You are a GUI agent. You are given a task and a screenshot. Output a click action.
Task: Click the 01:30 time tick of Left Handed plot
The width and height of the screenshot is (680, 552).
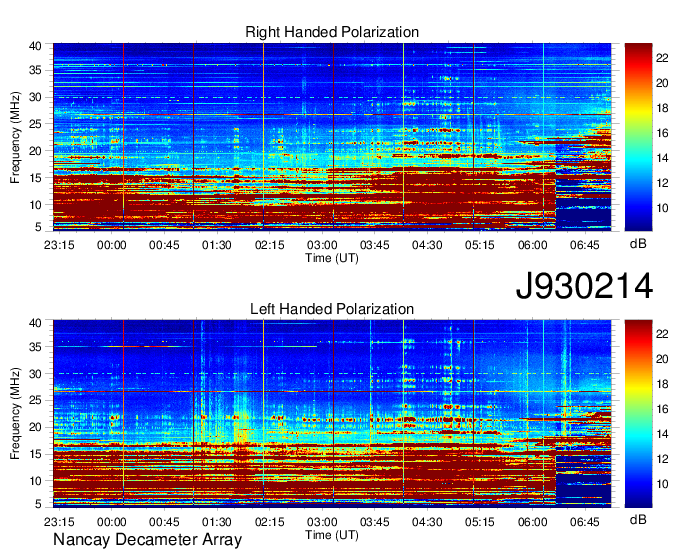pyautogui.click(x=217, y=522)
